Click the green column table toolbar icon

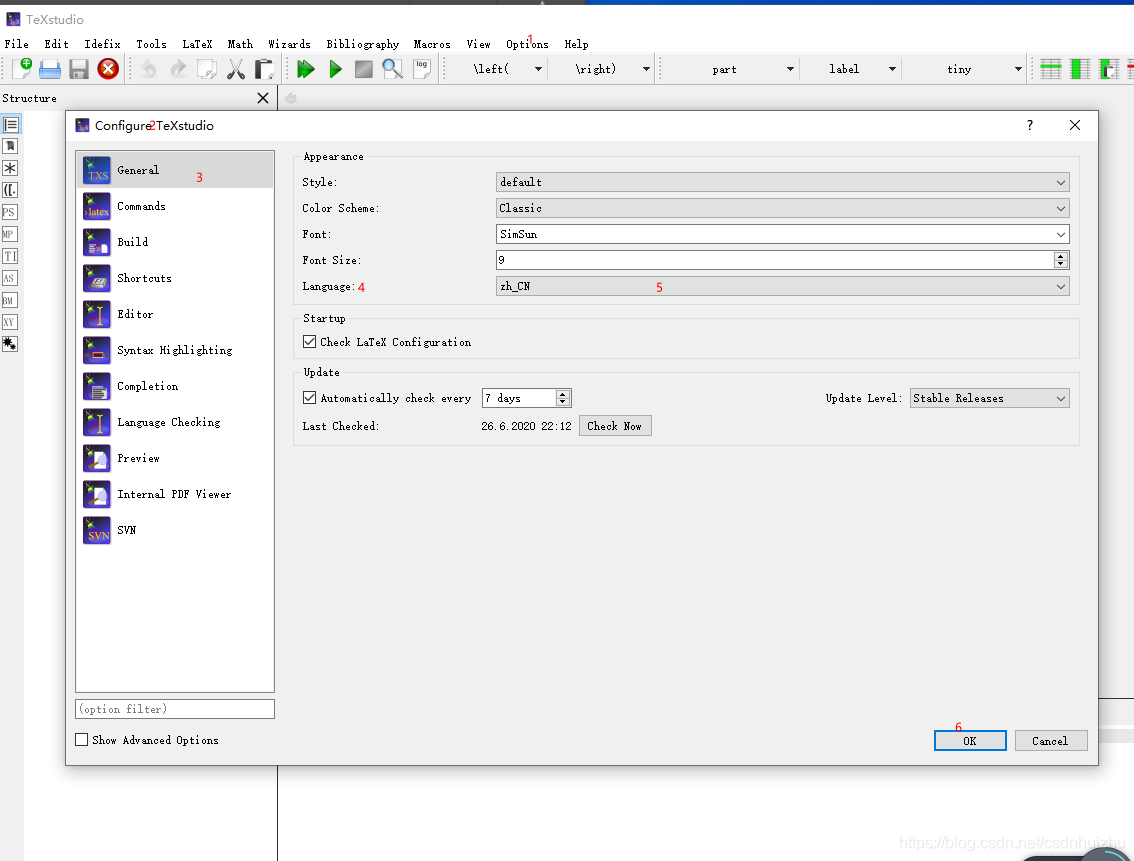[x=1080, y=69]
